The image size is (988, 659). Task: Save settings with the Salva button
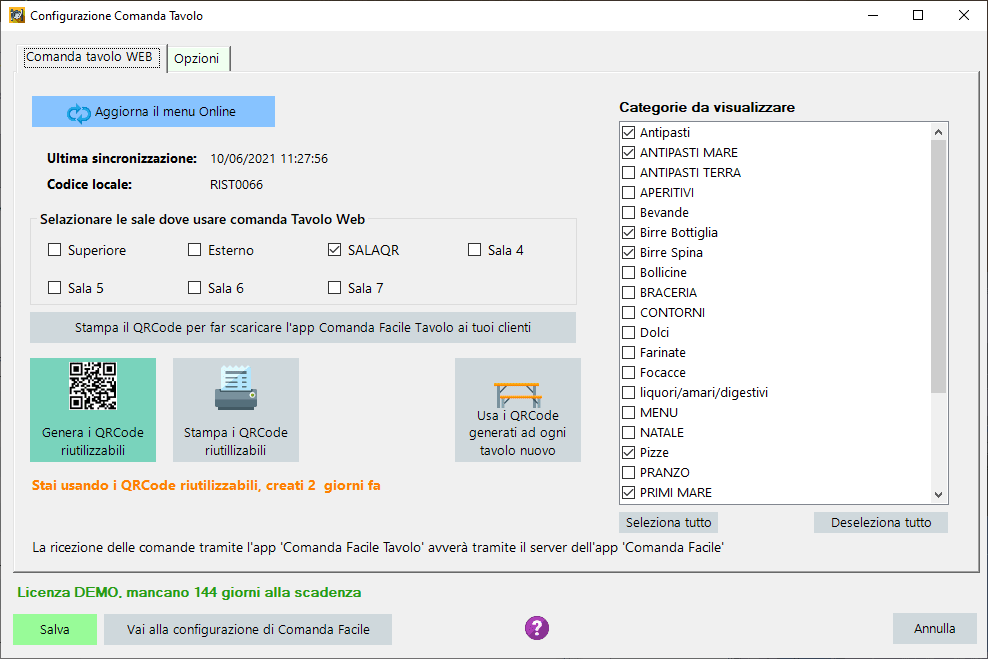pos(55,629)
